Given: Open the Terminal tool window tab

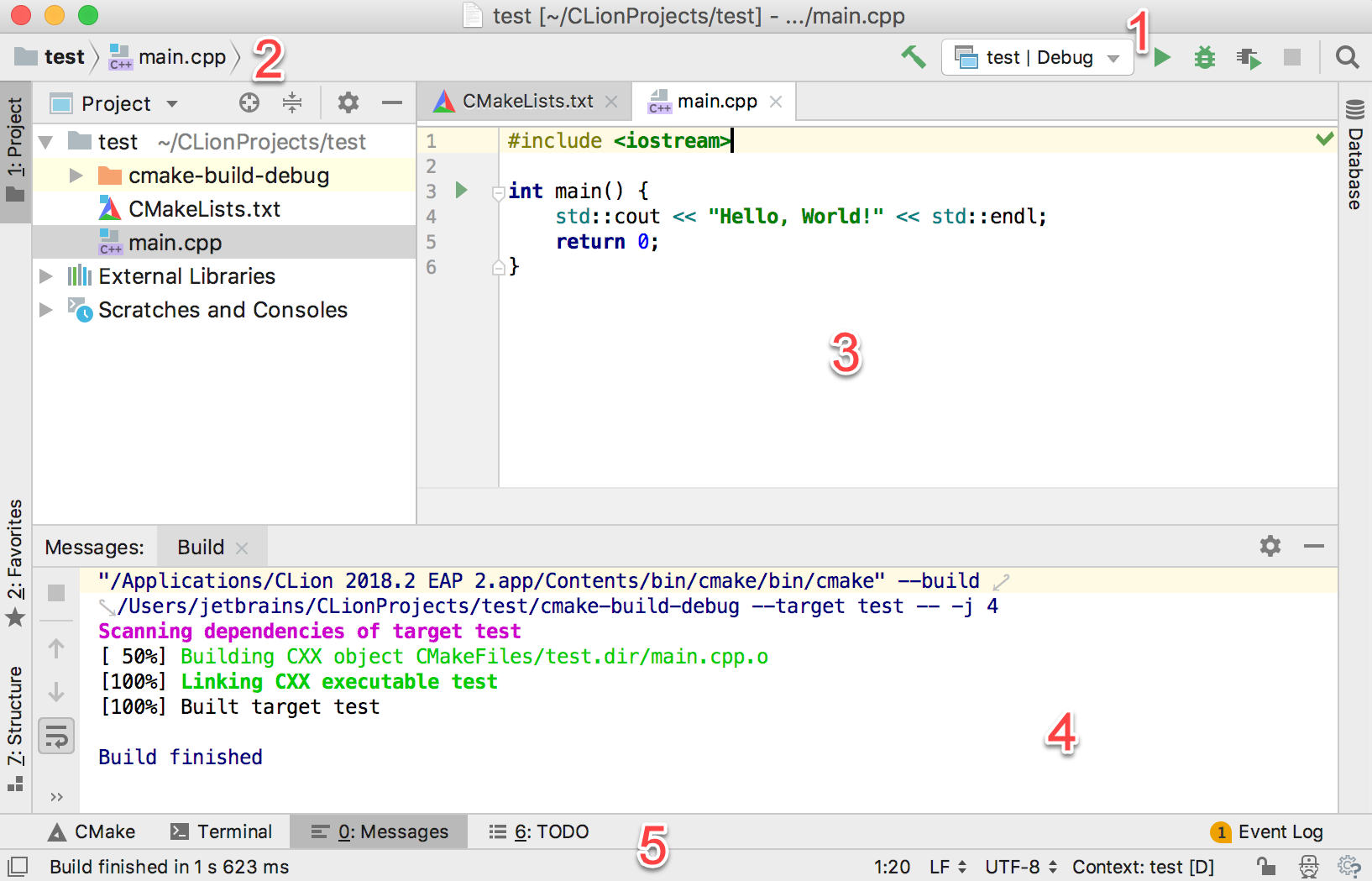Looking at the screenshot, I should (x=222, y=831).
